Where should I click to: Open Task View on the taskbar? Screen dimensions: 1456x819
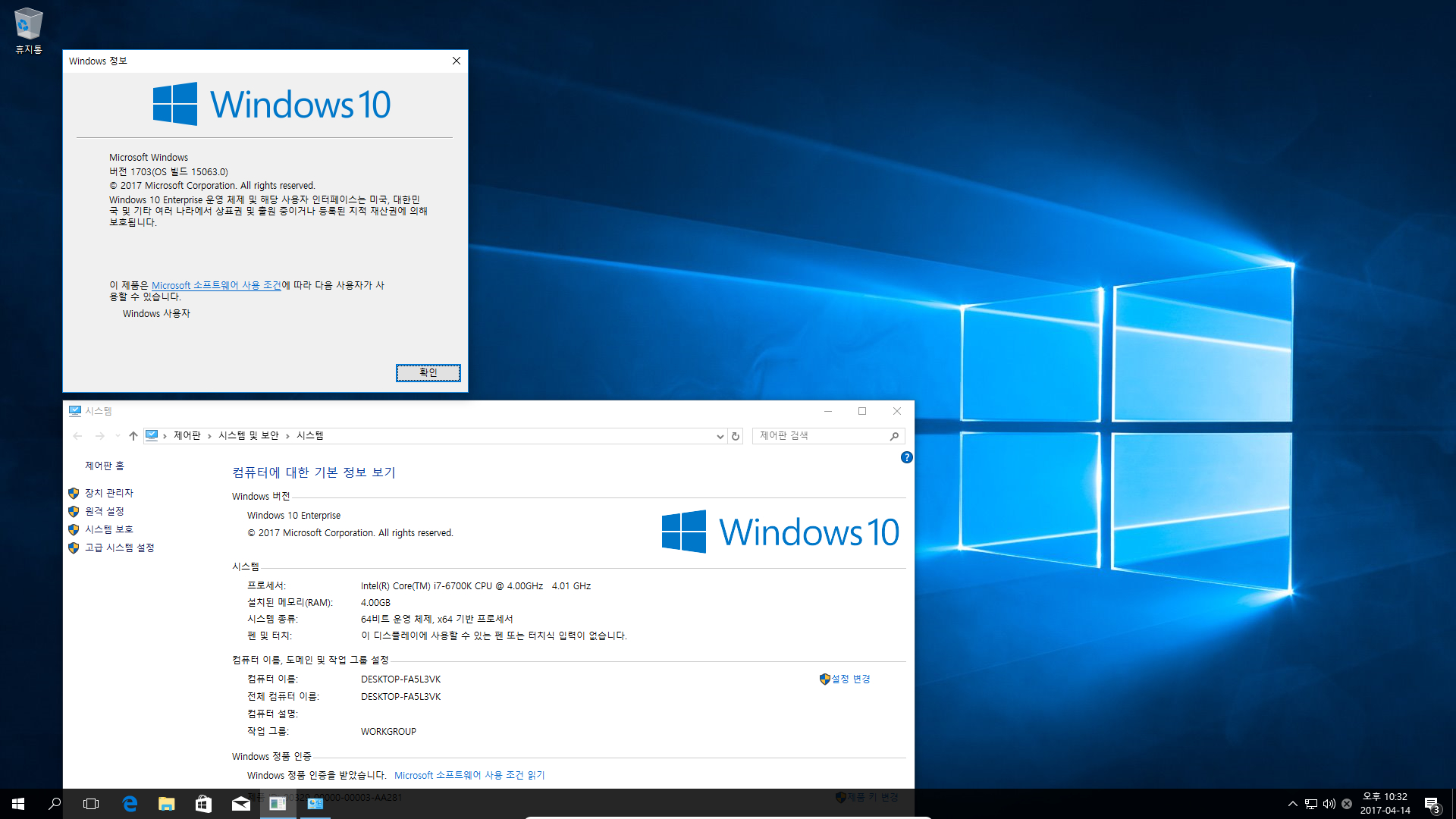[91, 804]
